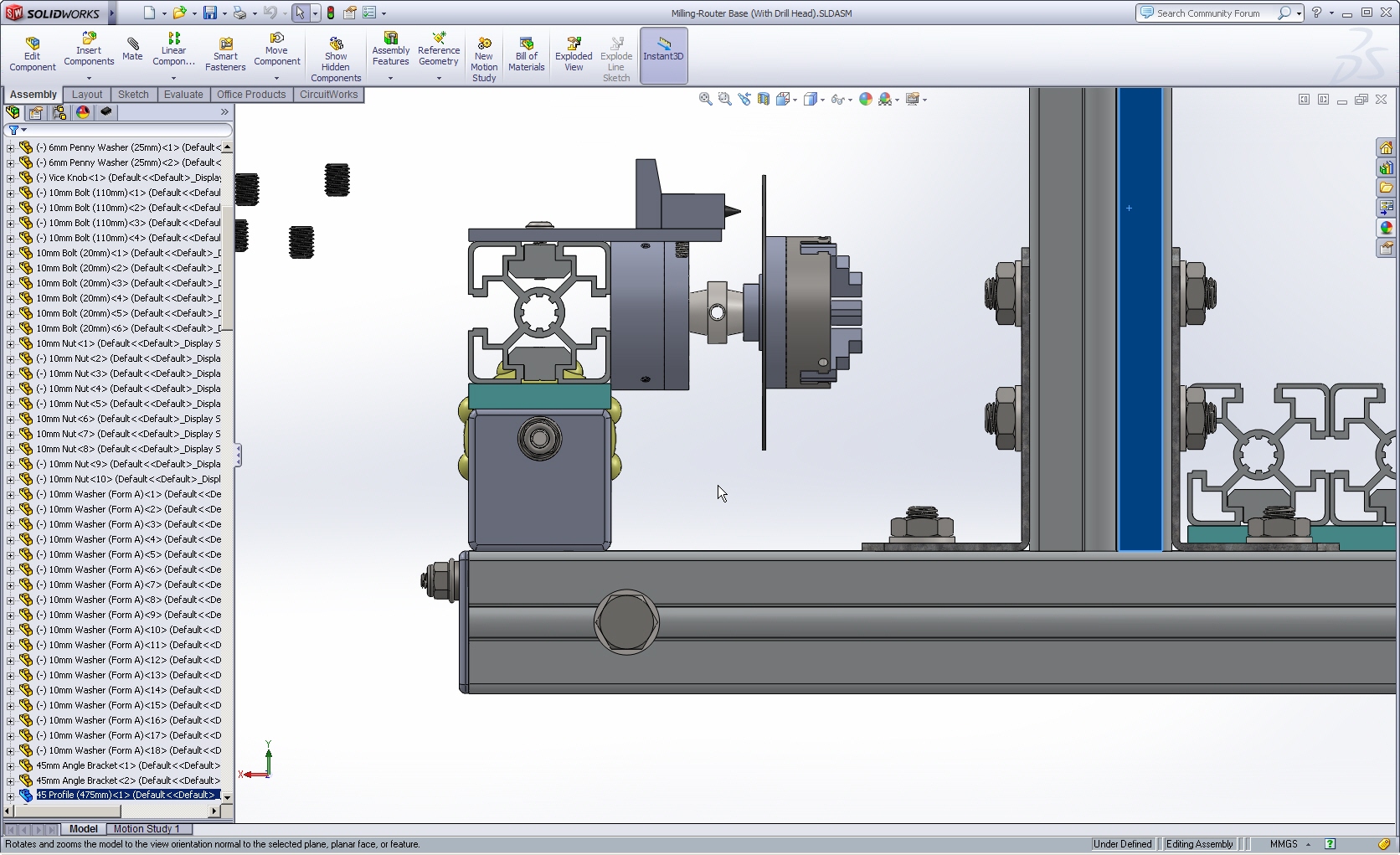Click the Editing Assembly status button

pos(1199,844)
